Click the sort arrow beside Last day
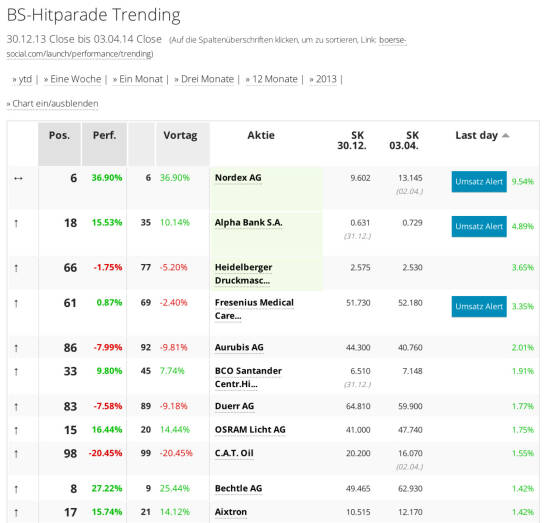This screenshot has width=550, height=523. coord(505,136)
